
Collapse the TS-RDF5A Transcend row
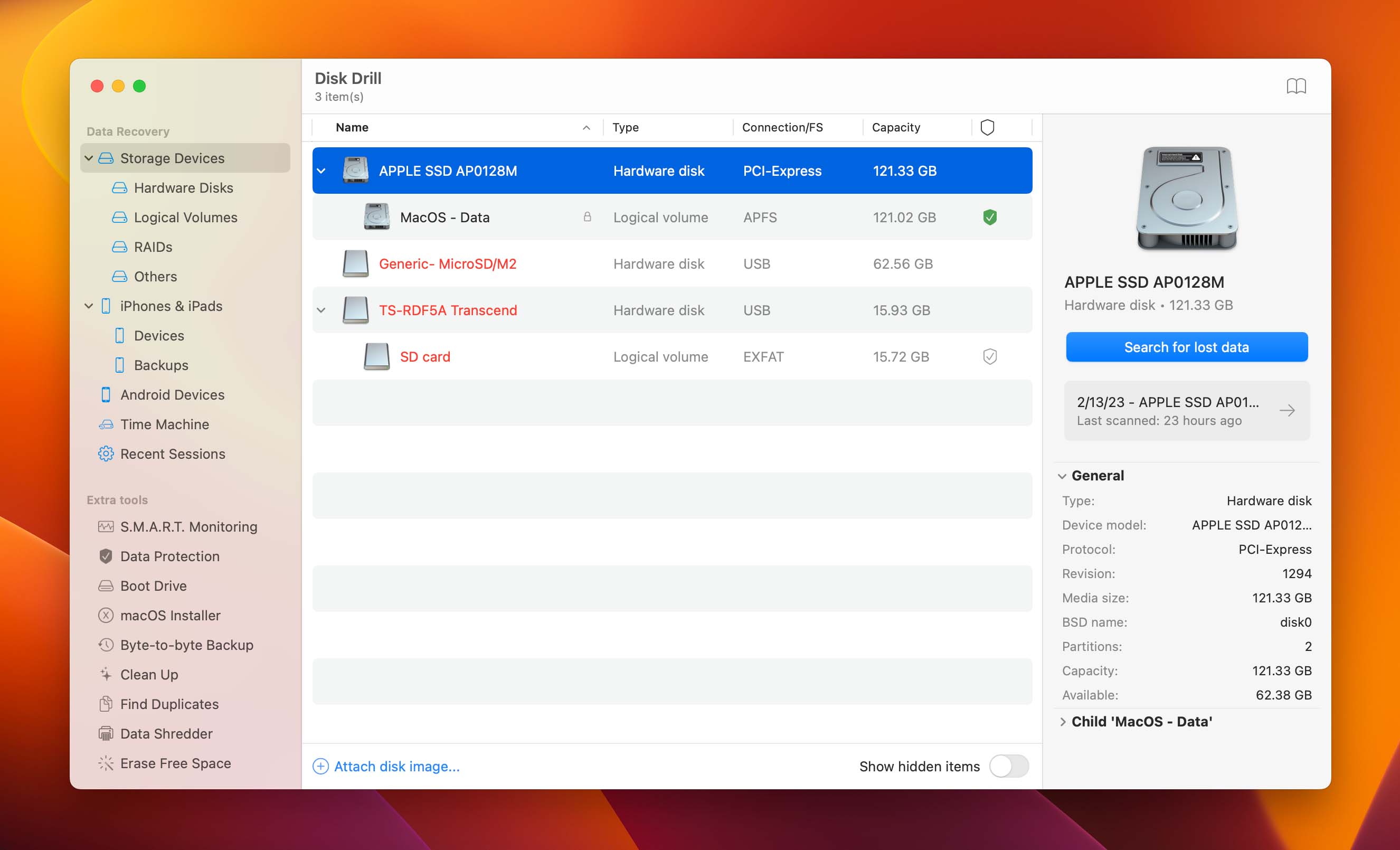click(321, 310)
